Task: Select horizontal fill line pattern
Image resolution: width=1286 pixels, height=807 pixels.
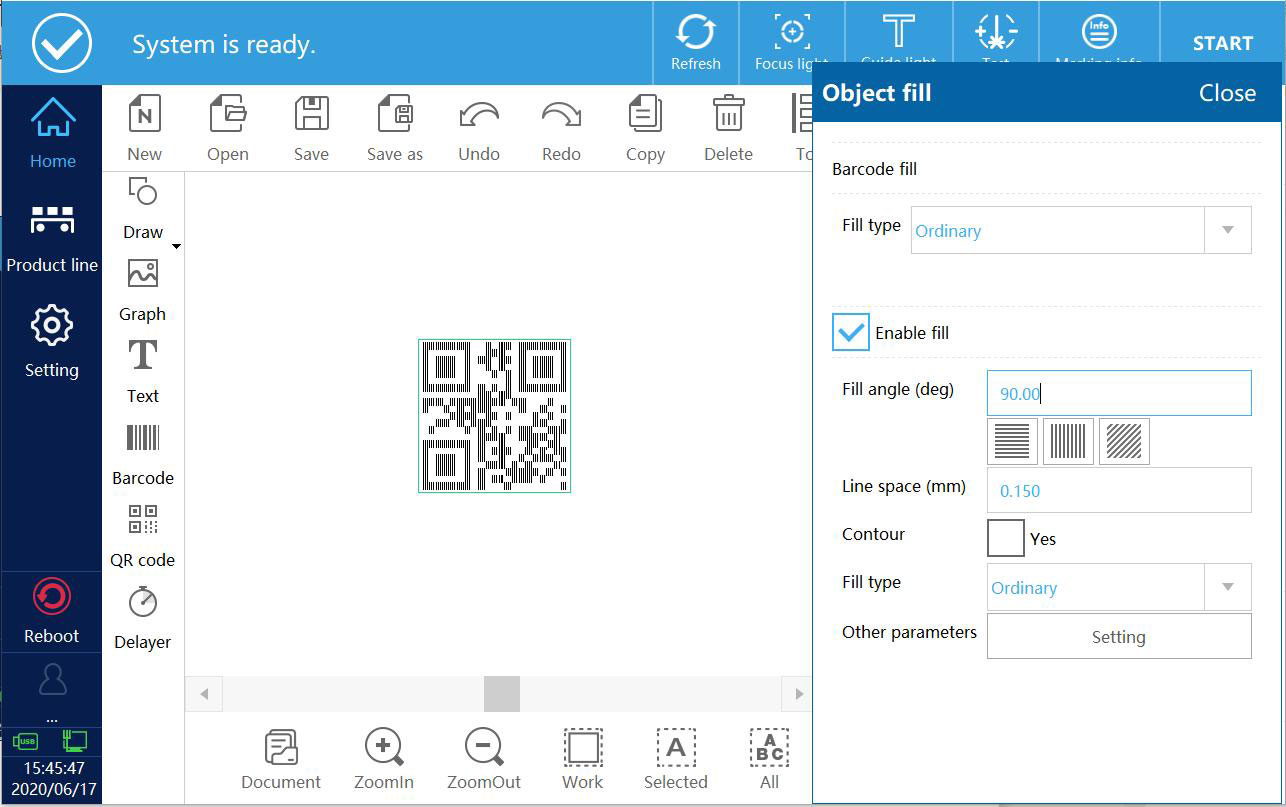Action: pos(1012,441)
